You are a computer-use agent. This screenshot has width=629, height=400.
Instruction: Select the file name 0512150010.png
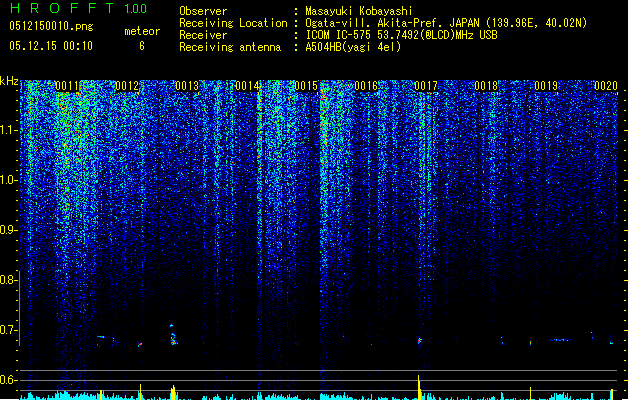51,26
